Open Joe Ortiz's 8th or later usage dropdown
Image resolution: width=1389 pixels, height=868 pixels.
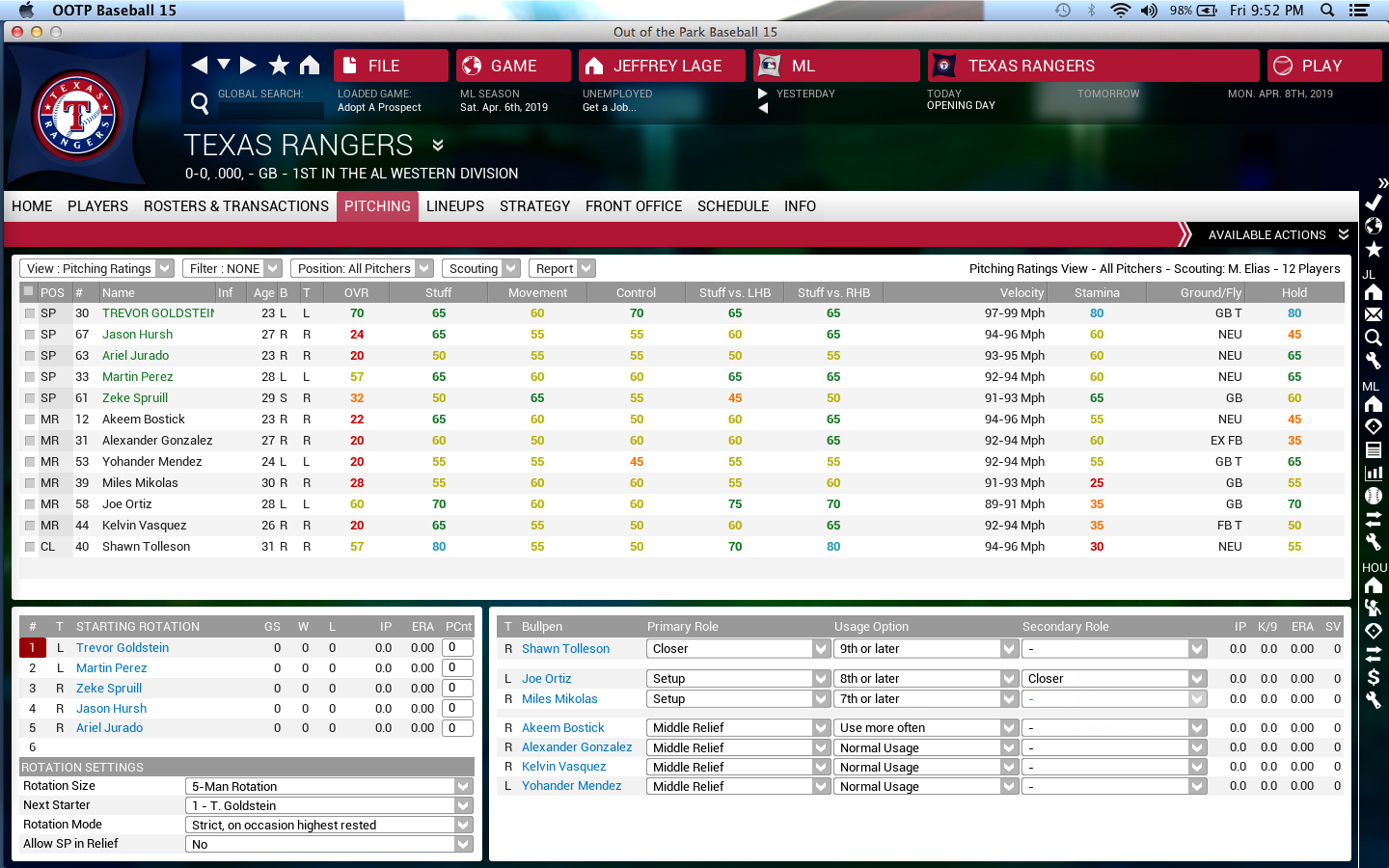[x=926, y=678]
